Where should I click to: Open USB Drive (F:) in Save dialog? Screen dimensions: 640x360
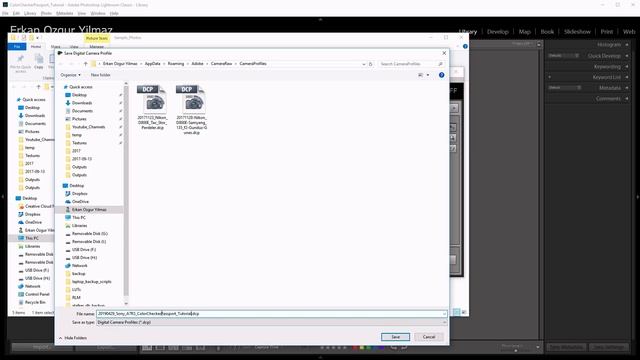pyautogui.click(x=84, y=249)
